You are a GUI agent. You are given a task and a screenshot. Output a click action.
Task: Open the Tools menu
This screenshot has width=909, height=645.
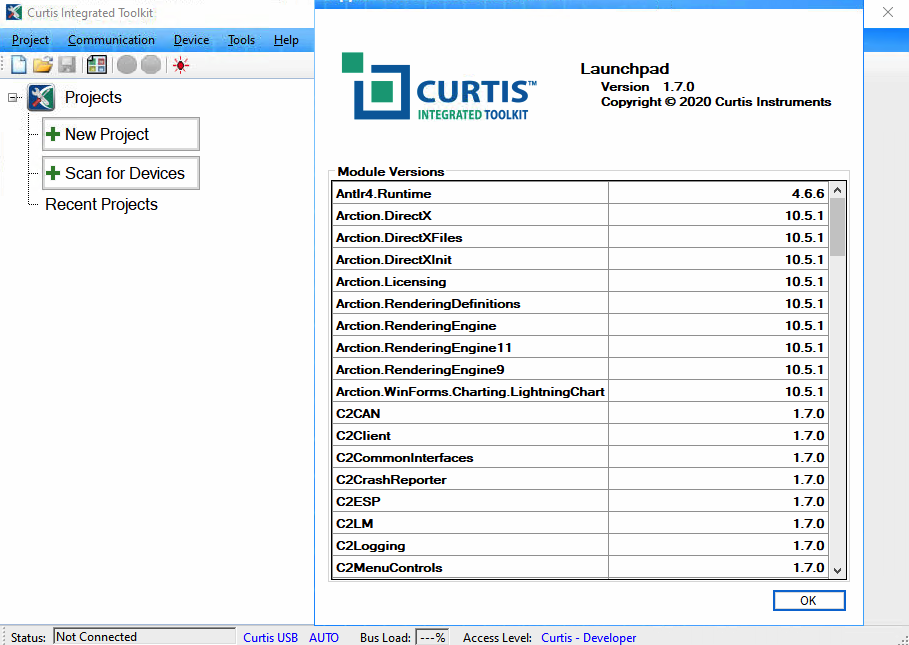click(241, 40)
